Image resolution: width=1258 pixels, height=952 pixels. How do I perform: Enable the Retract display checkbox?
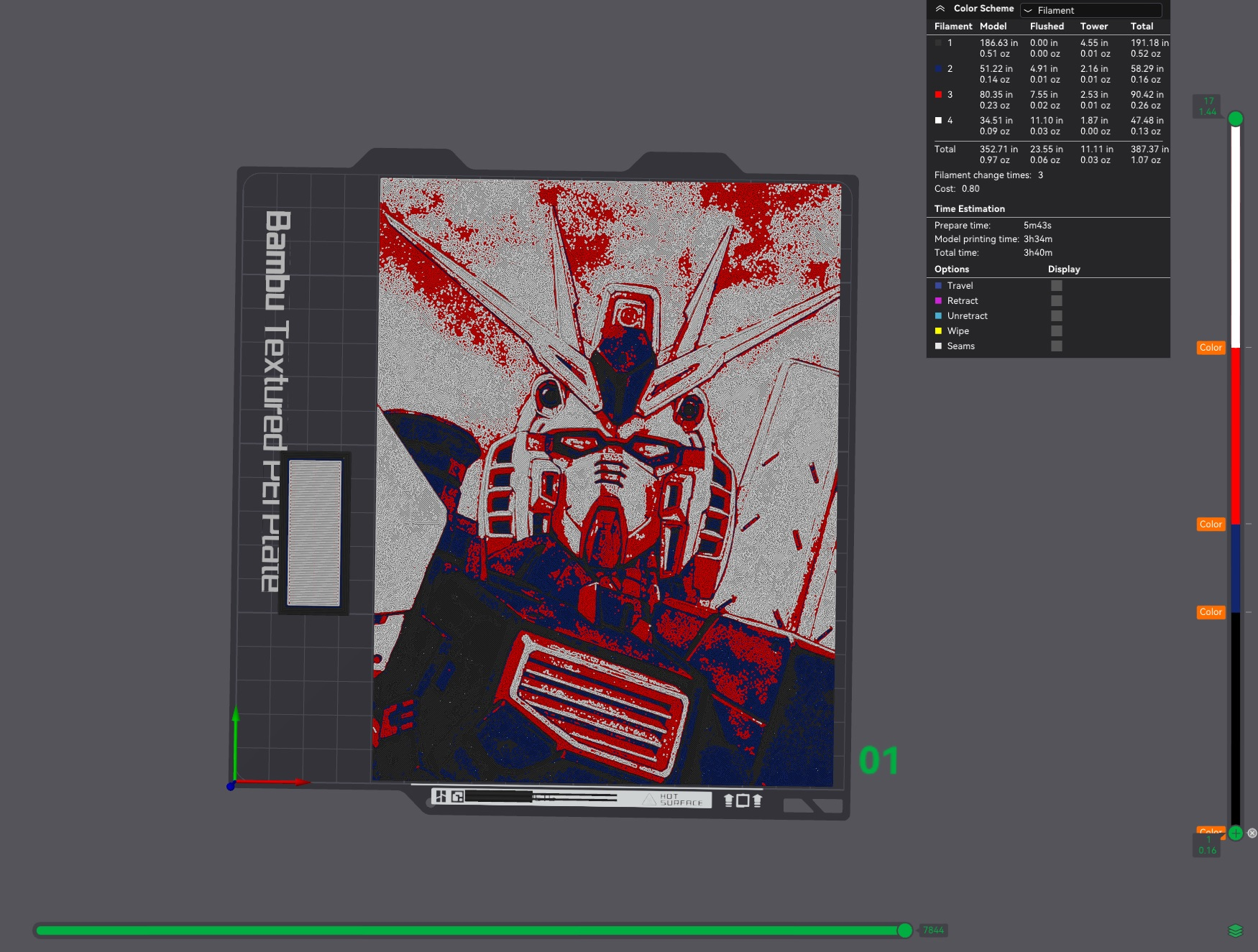pyautogui.click(x=1056, y=300)
